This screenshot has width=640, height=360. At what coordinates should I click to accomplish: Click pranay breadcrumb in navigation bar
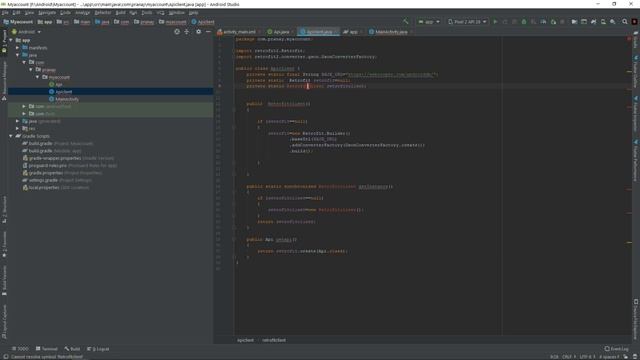[144, 22]
